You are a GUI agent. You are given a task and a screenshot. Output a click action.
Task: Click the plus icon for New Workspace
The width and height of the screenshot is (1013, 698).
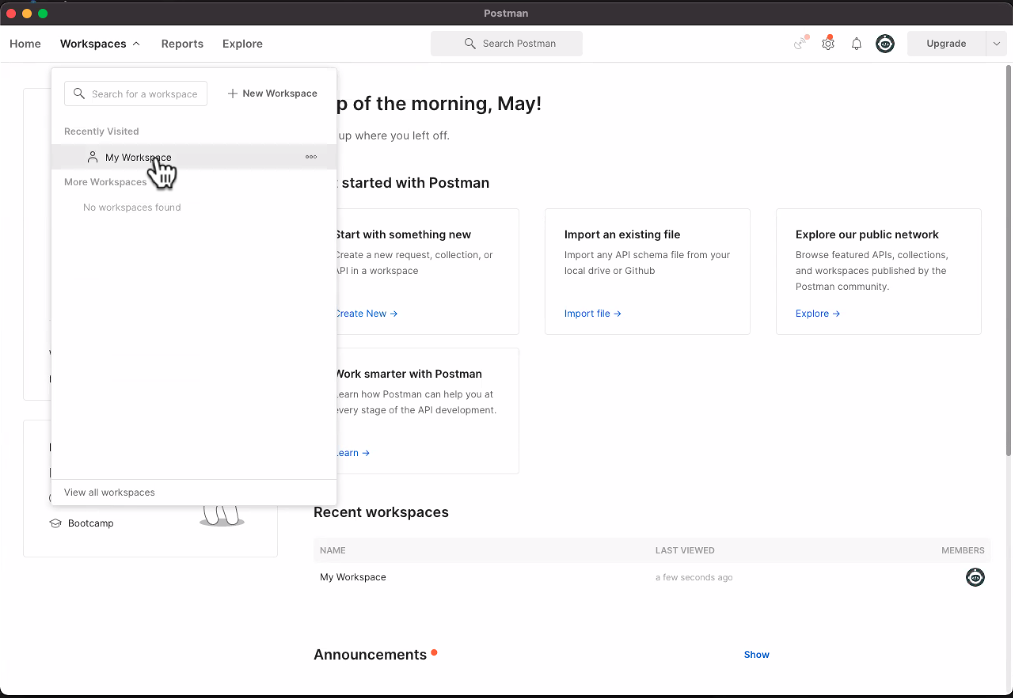tap(233, 94)
